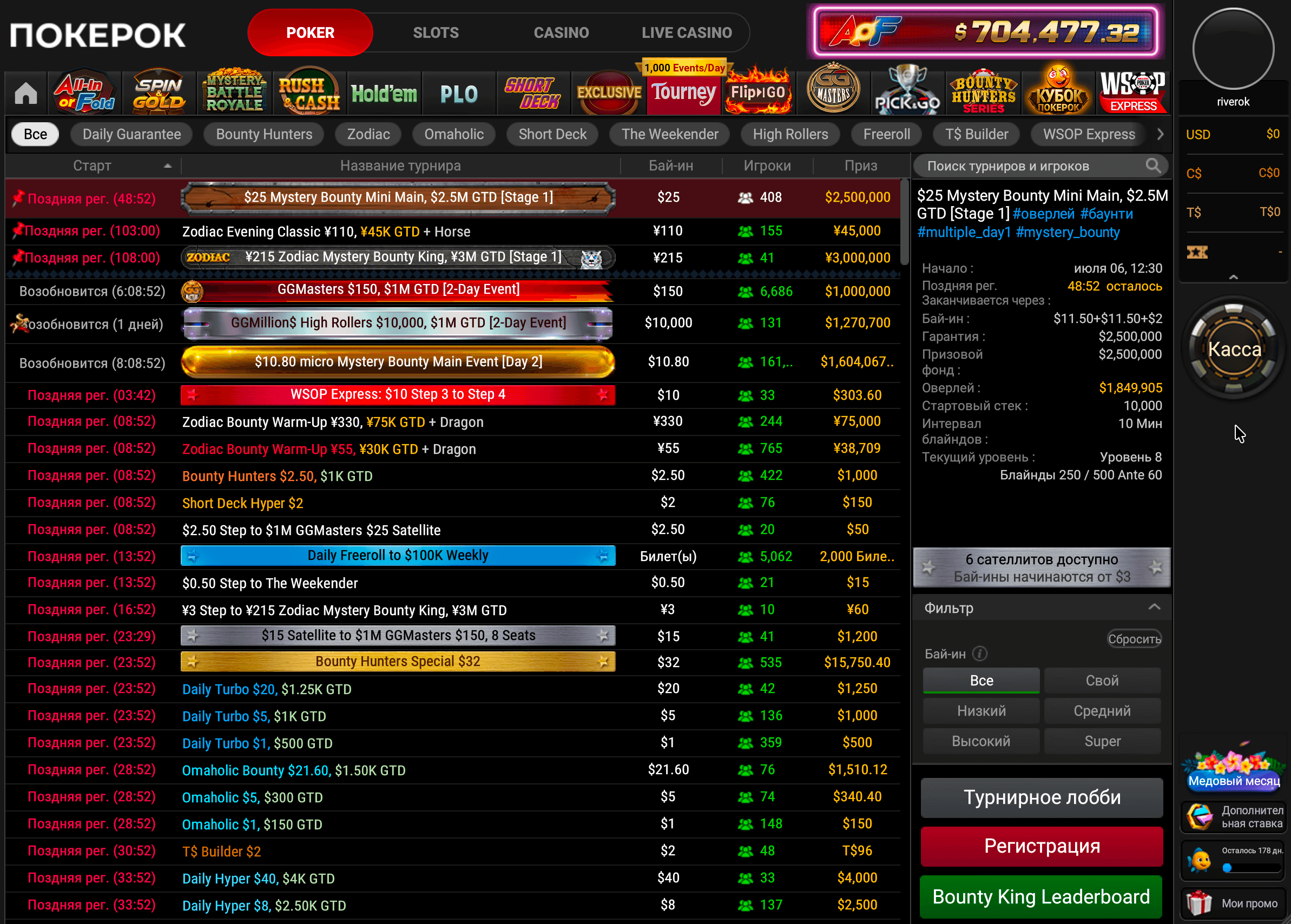Screen dimensions: 1291x924
Task: Click the tournament search magnifier icon
Action: pyautogui.click(x=1152, y=166)
